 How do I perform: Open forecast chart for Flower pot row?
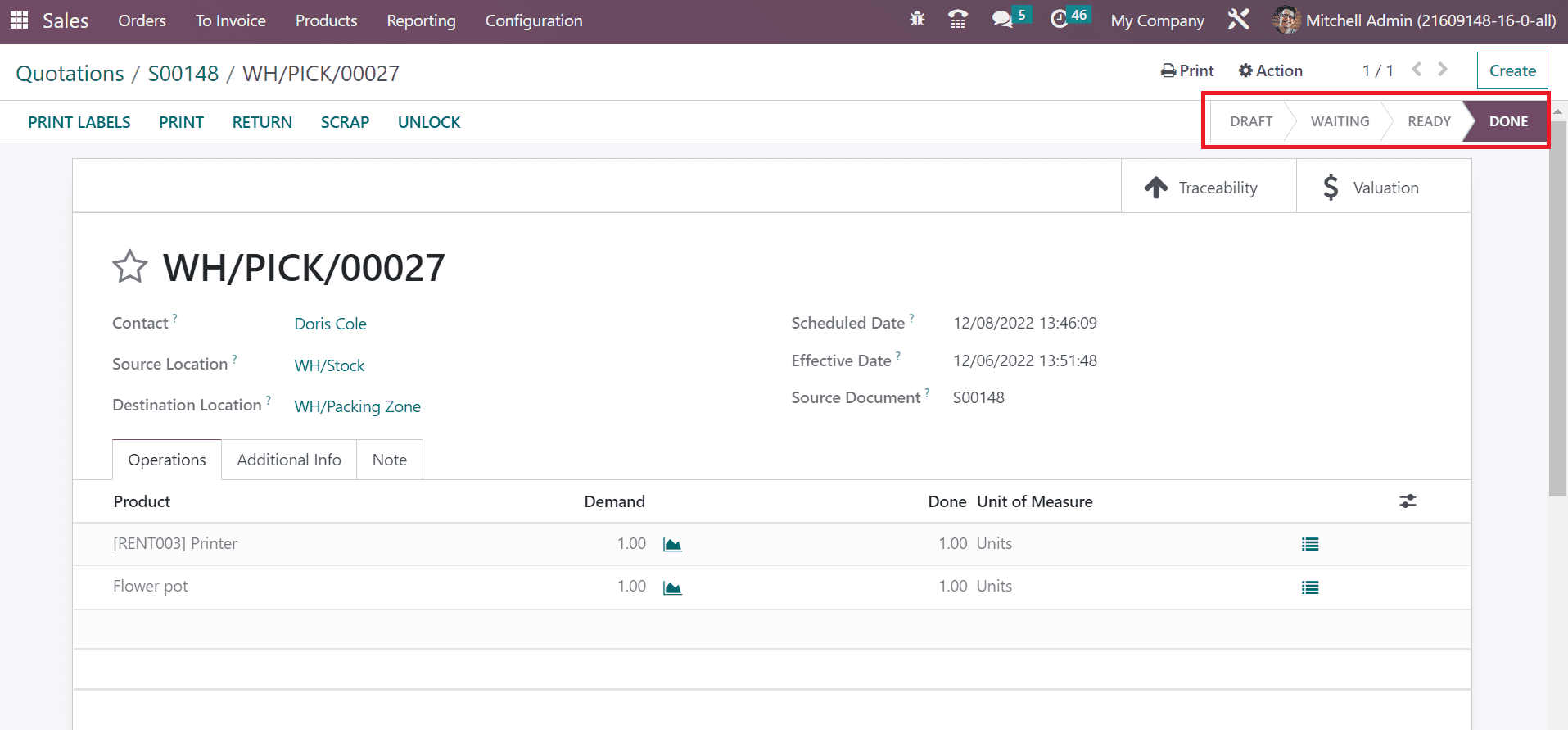672,587
